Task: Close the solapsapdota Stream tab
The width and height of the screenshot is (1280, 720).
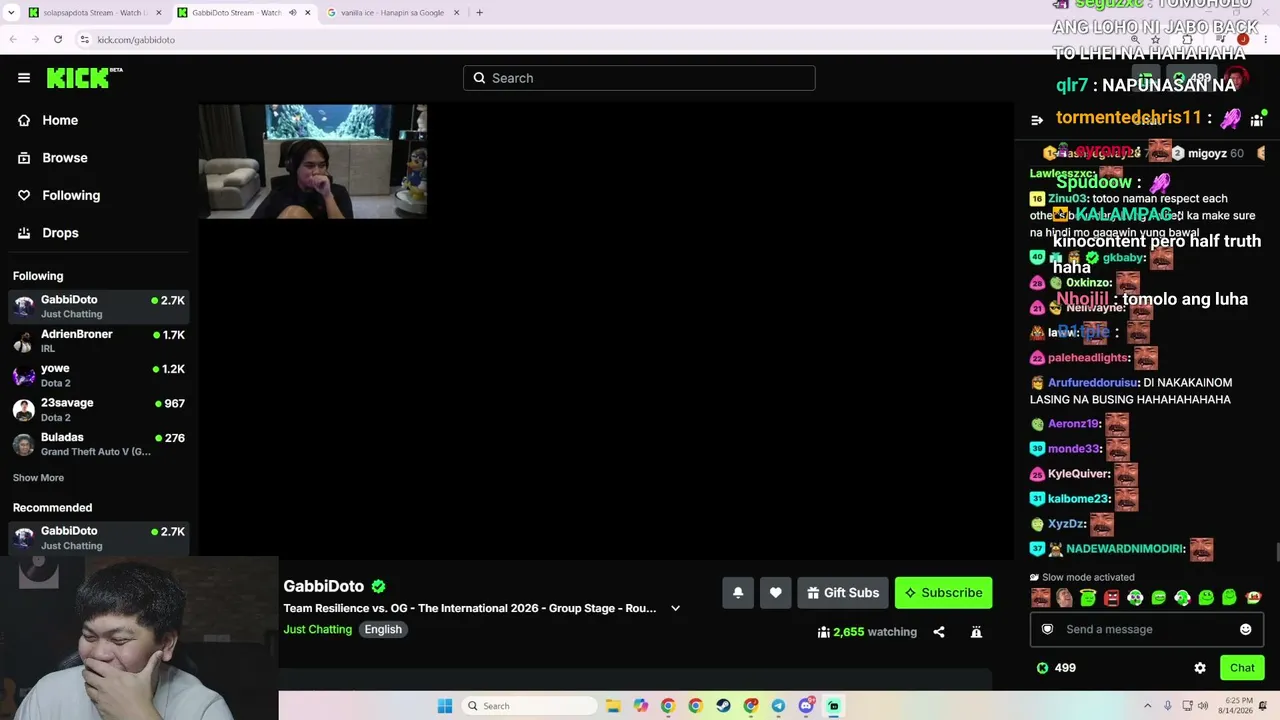Action: coord(158,13)
